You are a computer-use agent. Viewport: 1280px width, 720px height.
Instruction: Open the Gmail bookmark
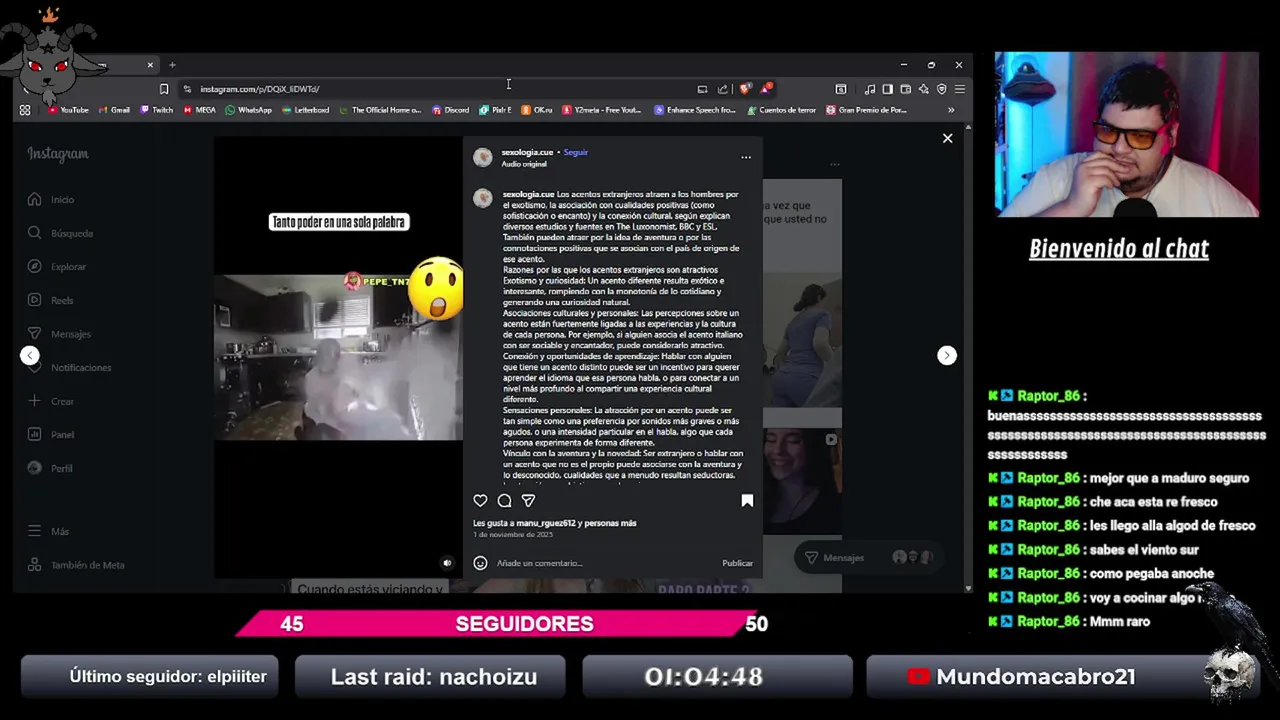[114, 110]
